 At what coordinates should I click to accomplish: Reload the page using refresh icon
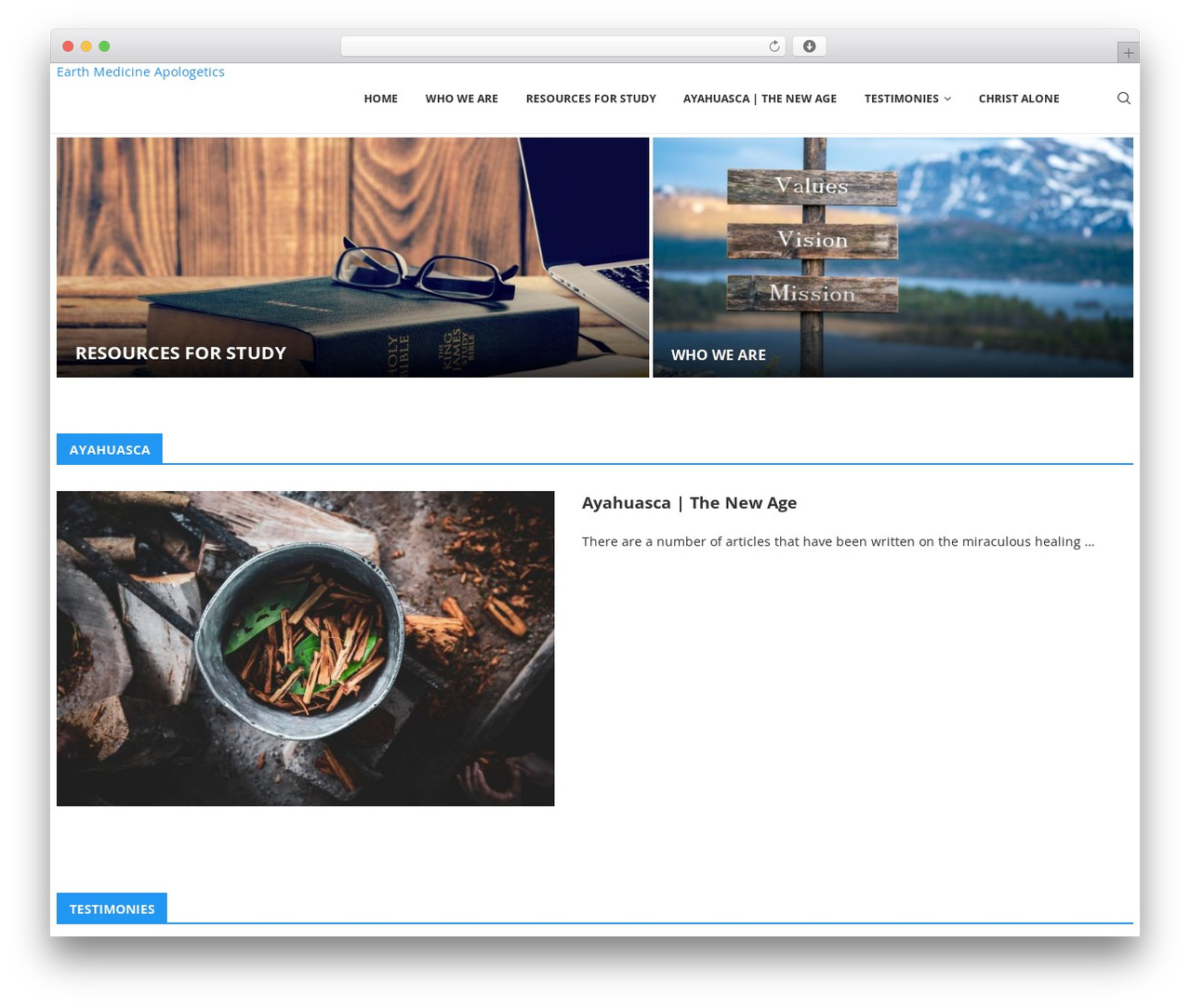(x=773, y=46)
